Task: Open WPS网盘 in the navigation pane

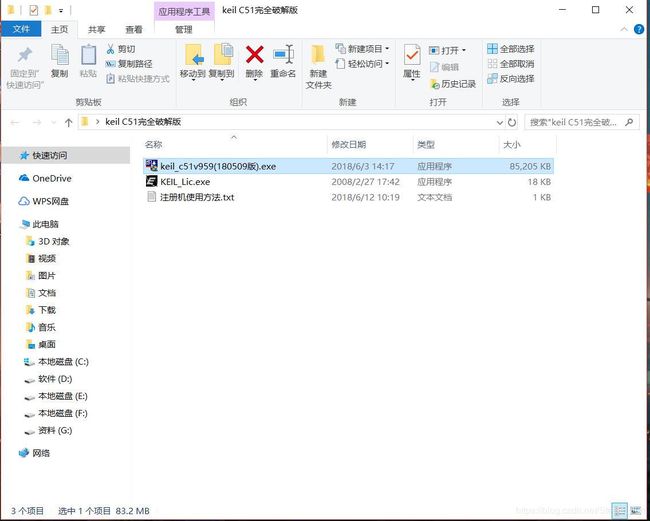Action: point(50,201)
